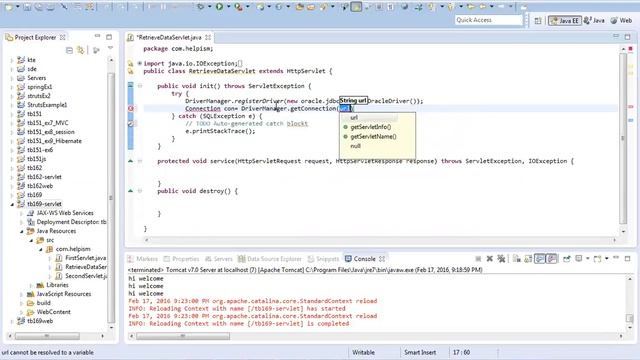
Task: Switch to the Markers tab
Action: pos(143,259)
